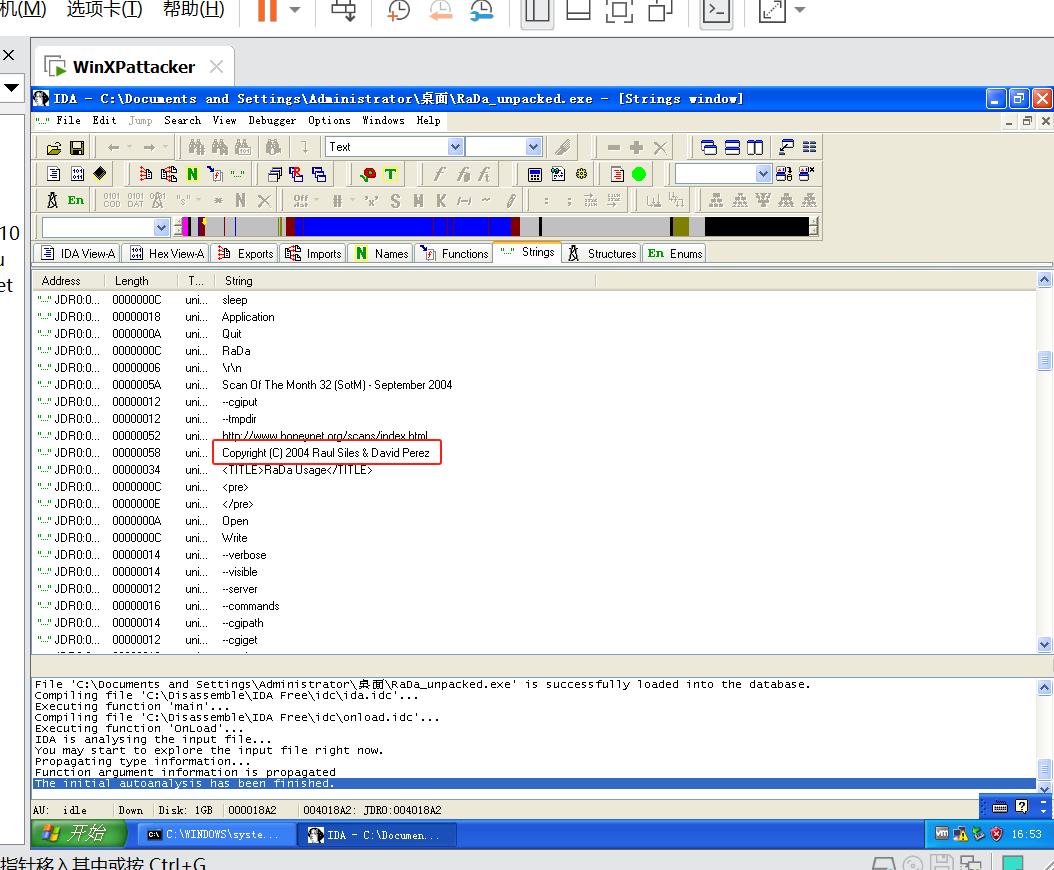1054x870 pixels.
Task: Click the cascade windows toolbar icon
Action: click(708, 147)
